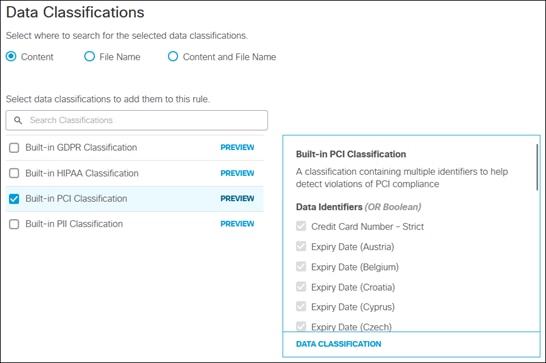Click Expiry Date (Belgium) checkbox
The width and height of the screenshot is (546, 363).
[x=301, y=267]
